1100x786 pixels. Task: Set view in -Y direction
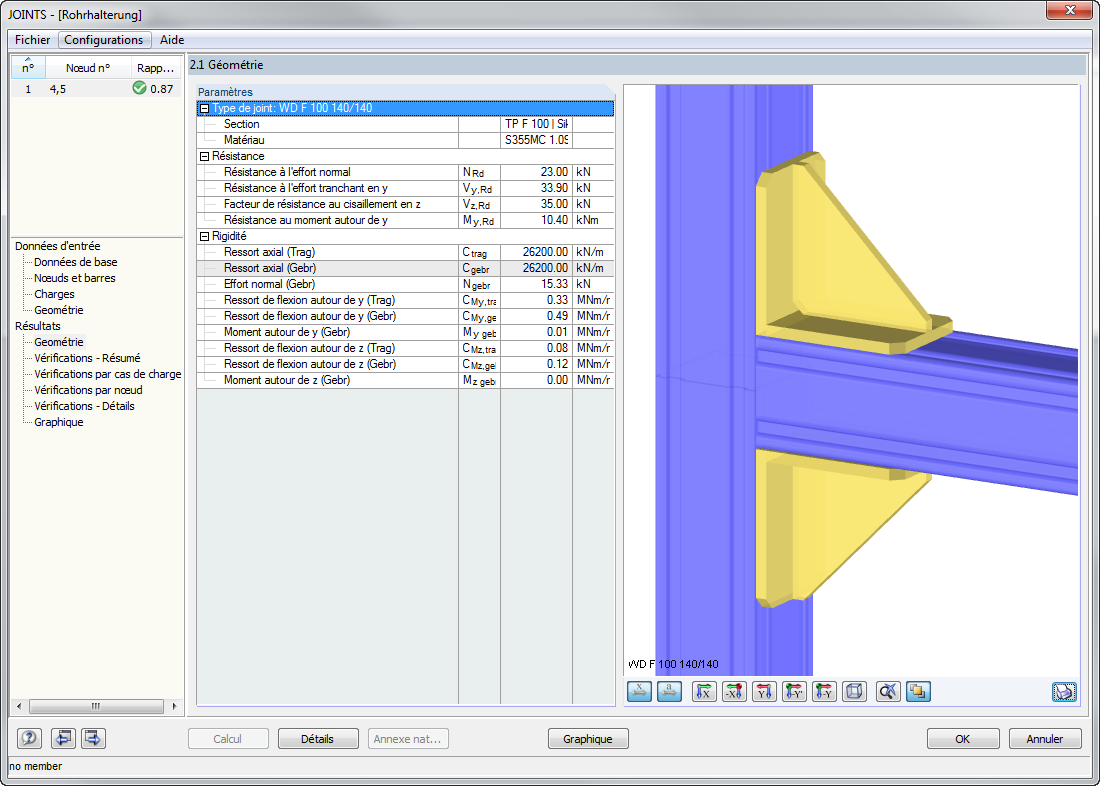click(x=825, y=692)
